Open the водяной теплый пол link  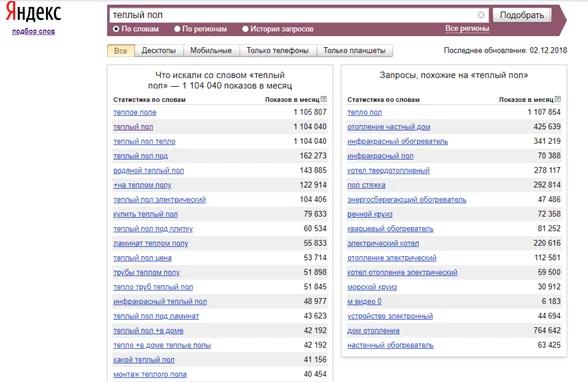(148, 171)
